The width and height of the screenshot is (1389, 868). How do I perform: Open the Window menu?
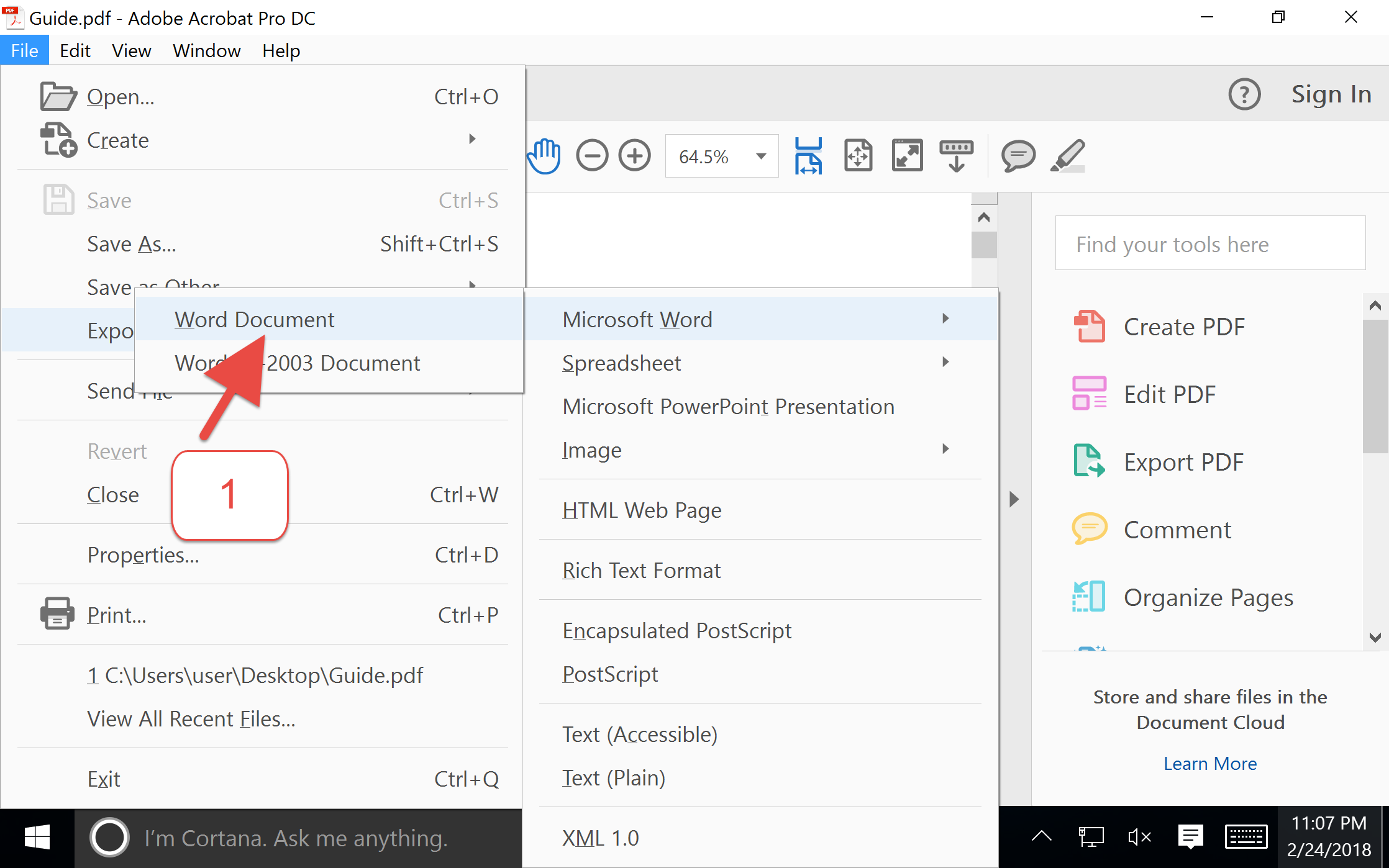[x=207, y=50]
